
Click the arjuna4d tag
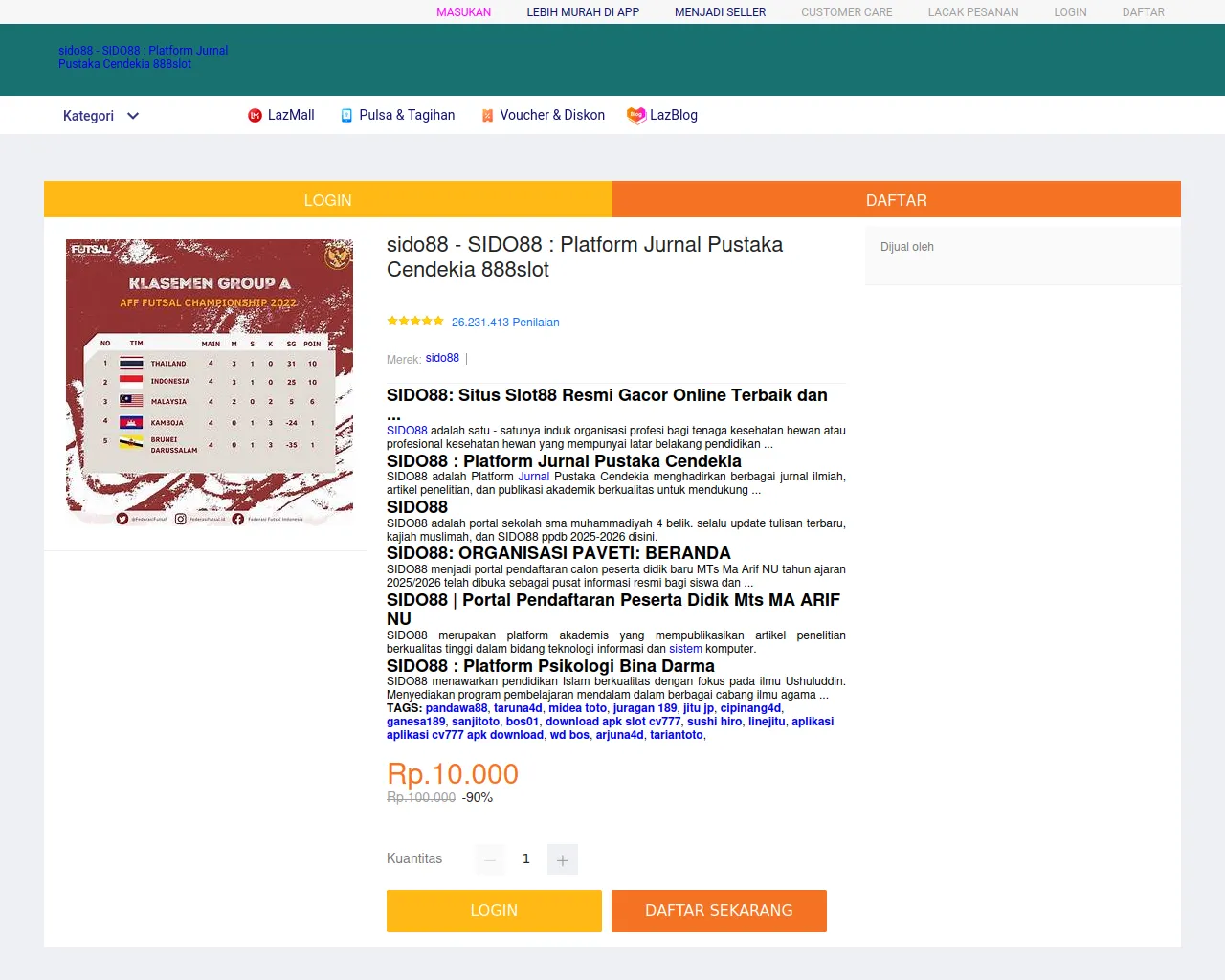tap(620, 735)
